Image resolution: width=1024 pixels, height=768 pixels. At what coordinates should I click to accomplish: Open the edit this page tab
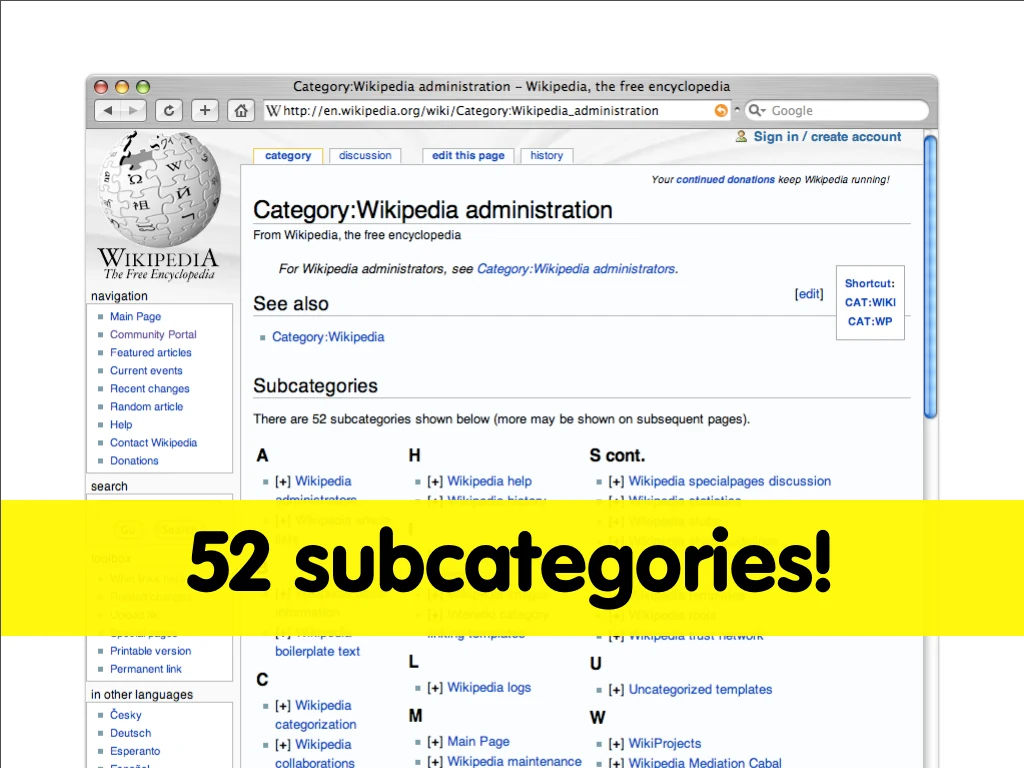click(468, 155)
